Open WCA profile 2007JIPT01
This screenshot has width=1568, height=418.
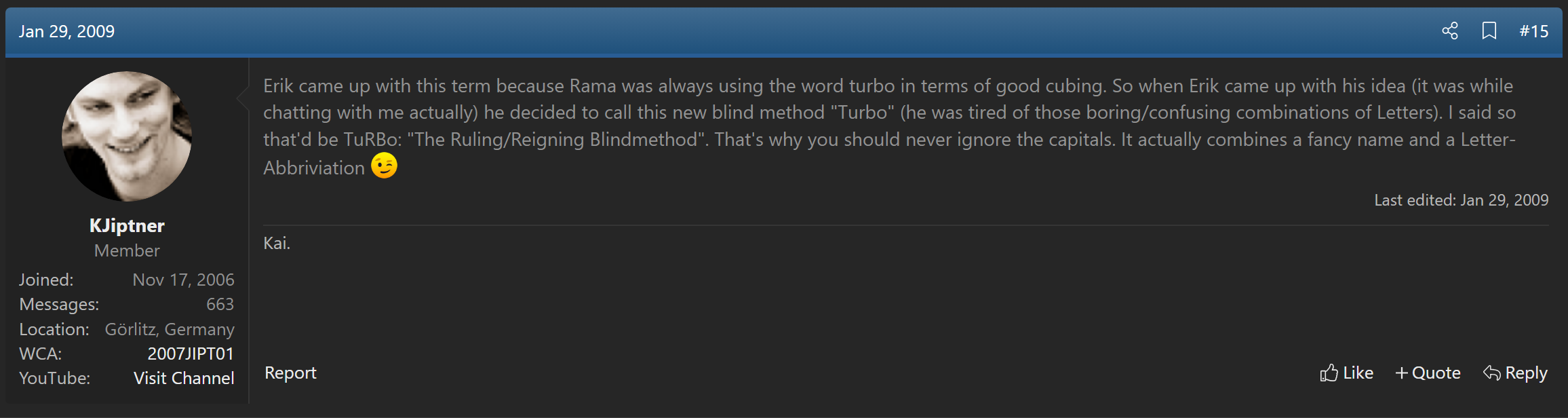[191, 354]
